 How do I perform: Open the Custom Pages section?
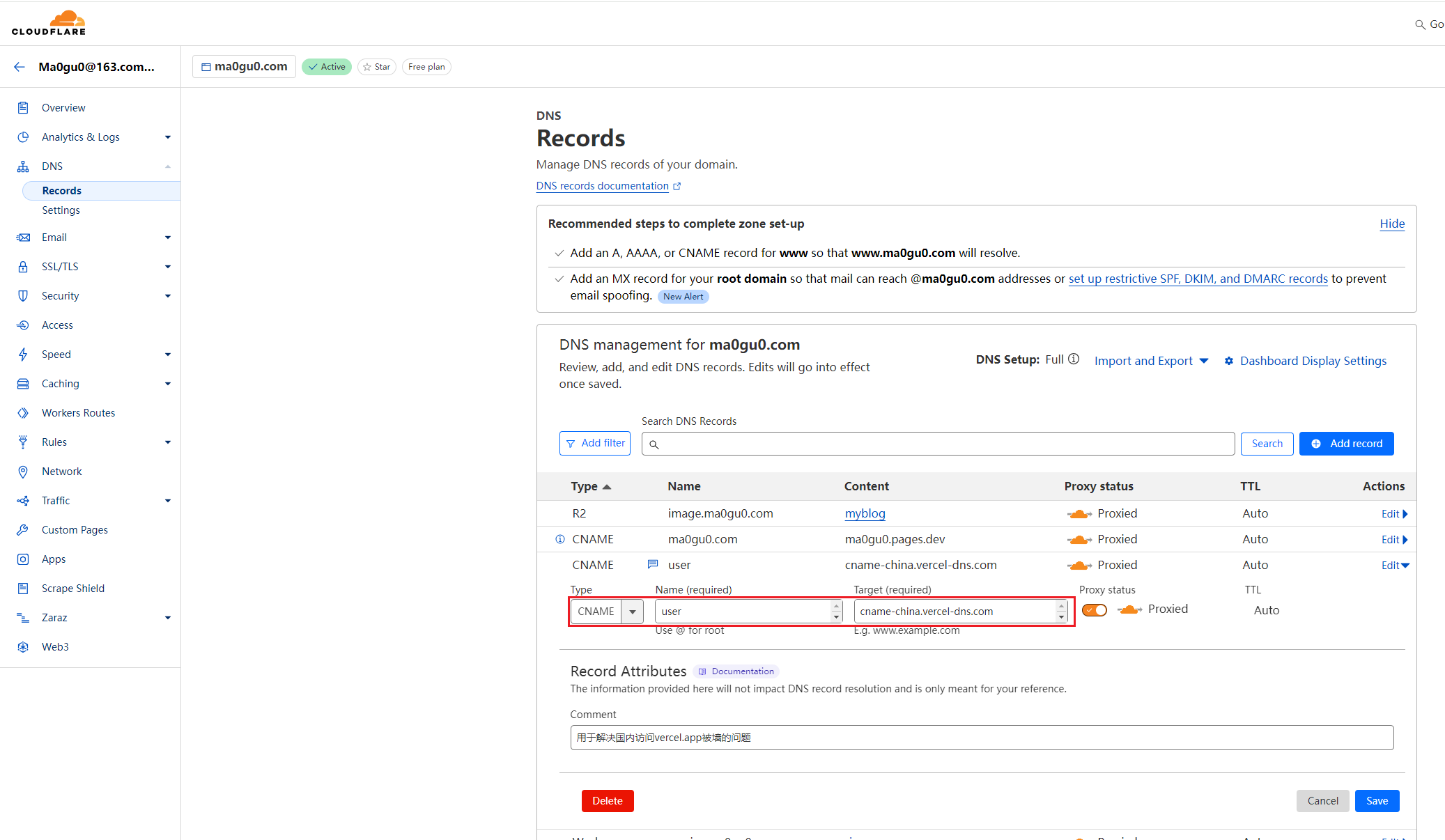75,530
